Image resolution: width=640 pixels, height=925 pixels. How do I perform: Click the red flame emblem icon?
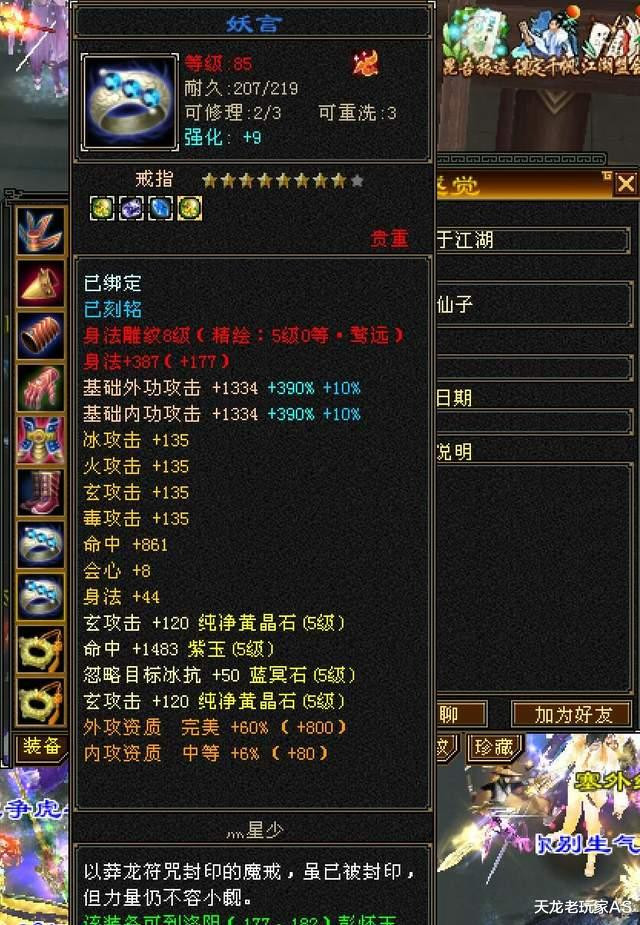[x=365, y=64]
